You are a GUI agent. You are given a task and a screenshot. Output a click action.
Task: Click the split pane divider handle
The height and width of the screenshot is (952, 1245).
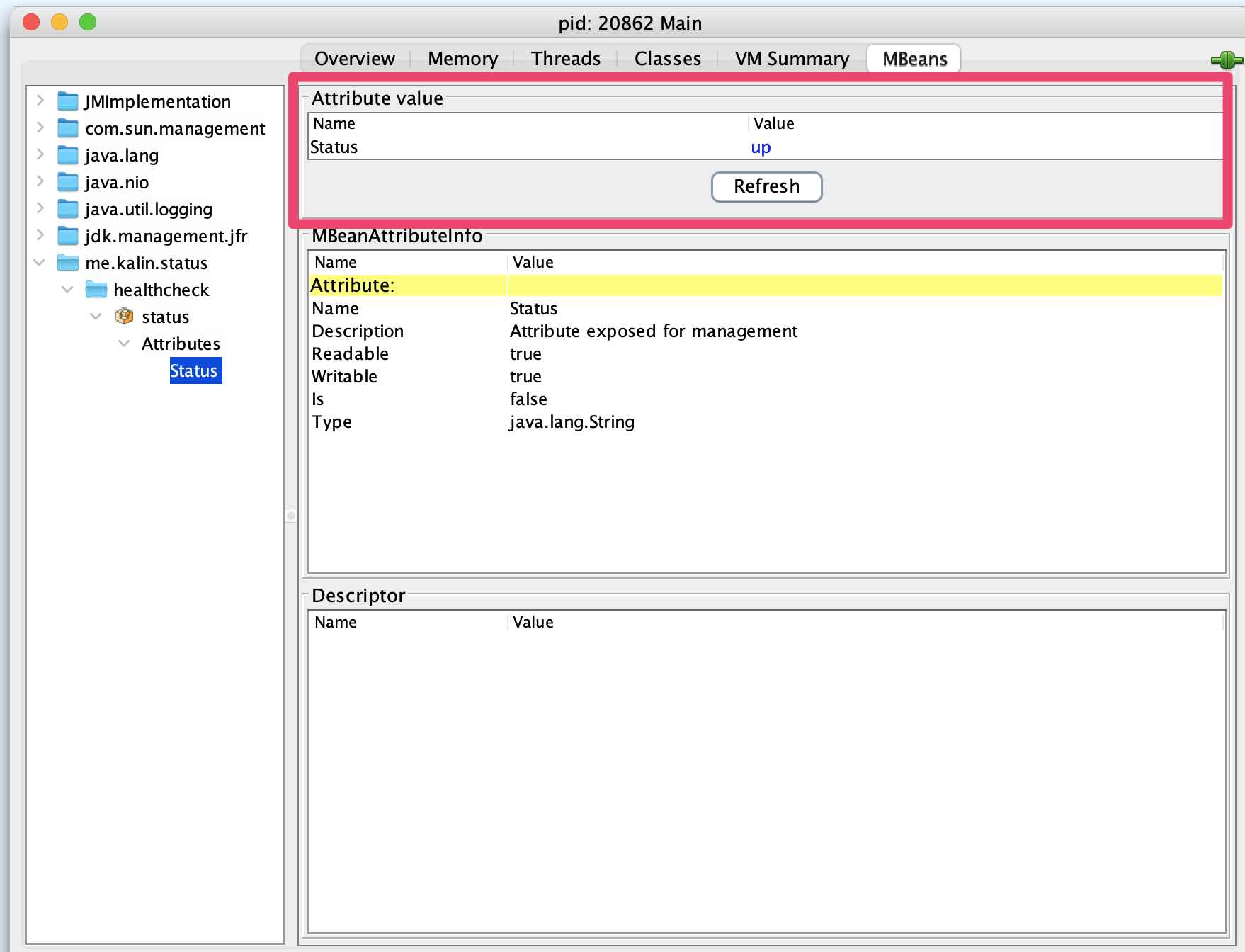(291, 516)
